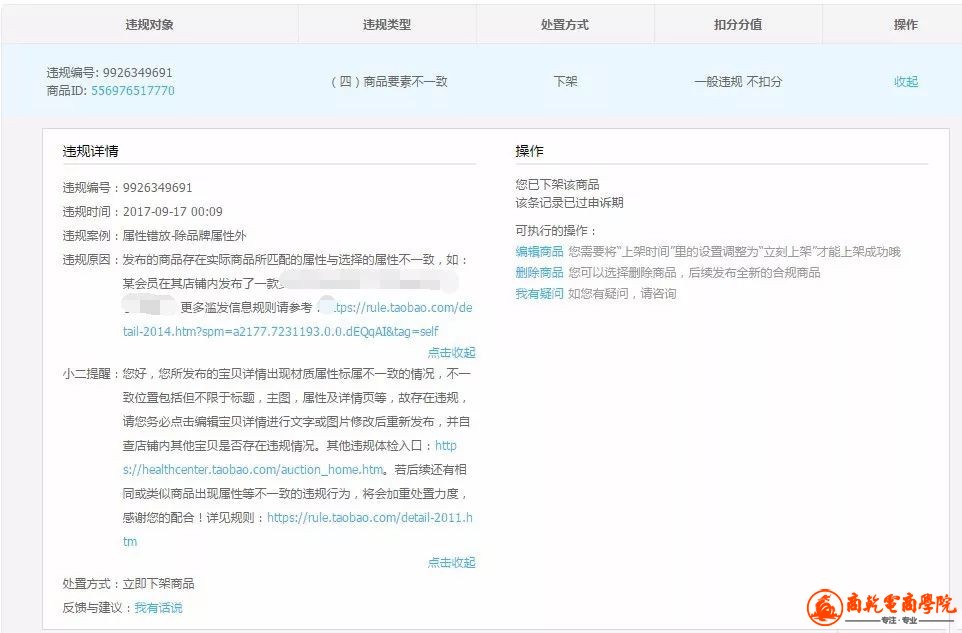This screenshot has height=633, width=962.
Task: Click the 违规详情 section heading
Action: [91, 151]
